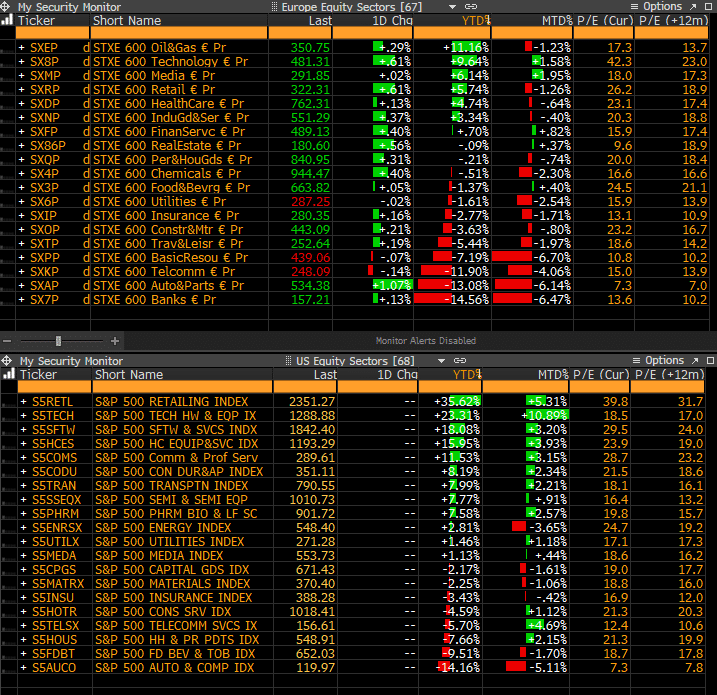
Task: Click the Last filter field in US panel
Action: [305, 387]
